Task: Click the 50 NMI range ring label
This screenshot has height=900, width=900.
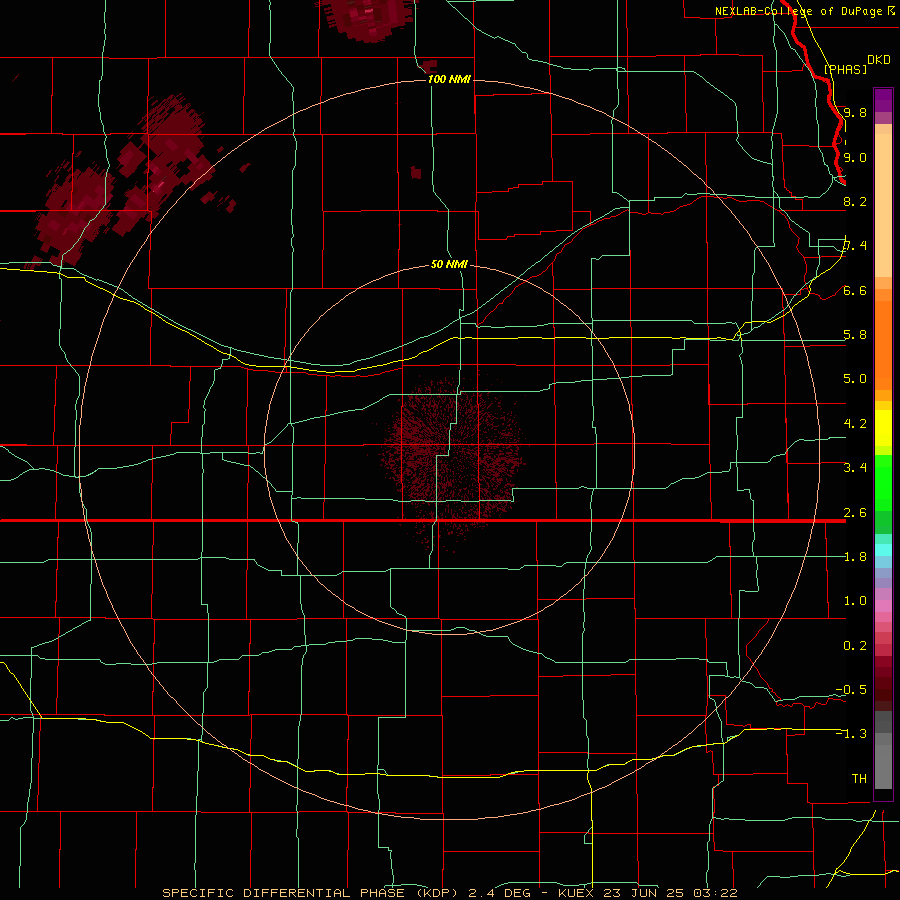Action: [x=449, y=264]
